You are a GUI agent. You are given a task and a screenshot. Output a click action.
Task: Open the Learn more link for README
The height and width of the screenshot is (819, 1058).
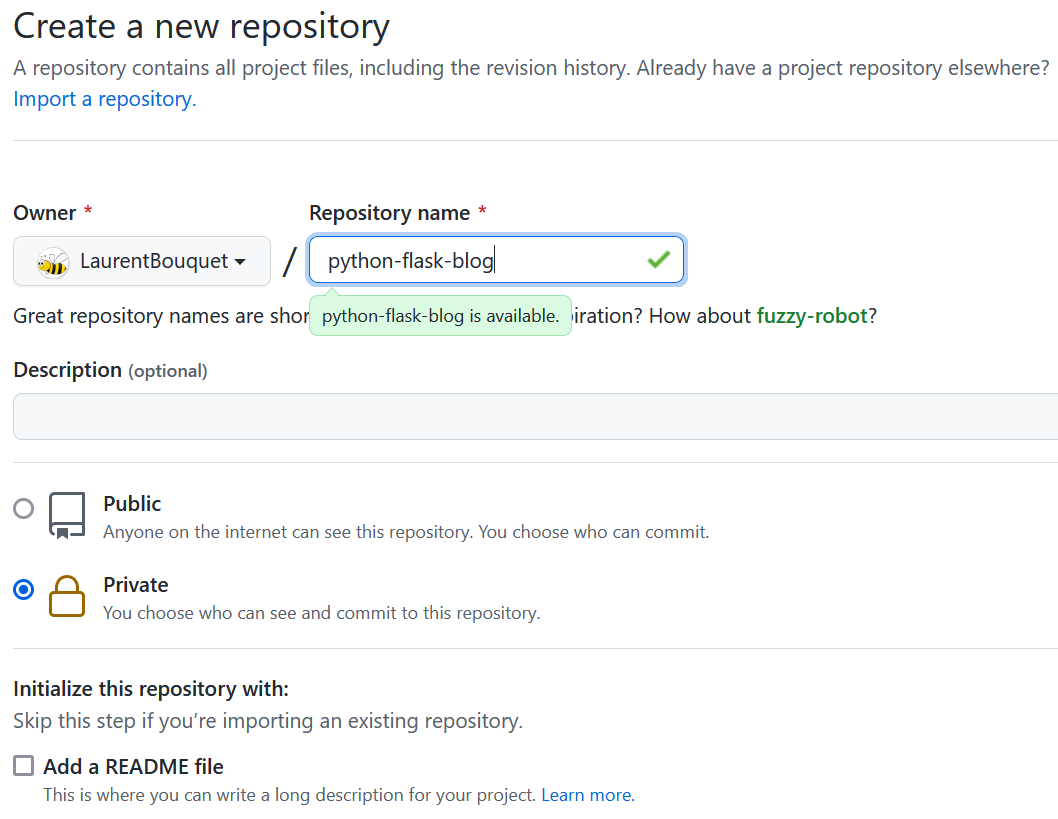pyautogui.click(x=587, y=796)
